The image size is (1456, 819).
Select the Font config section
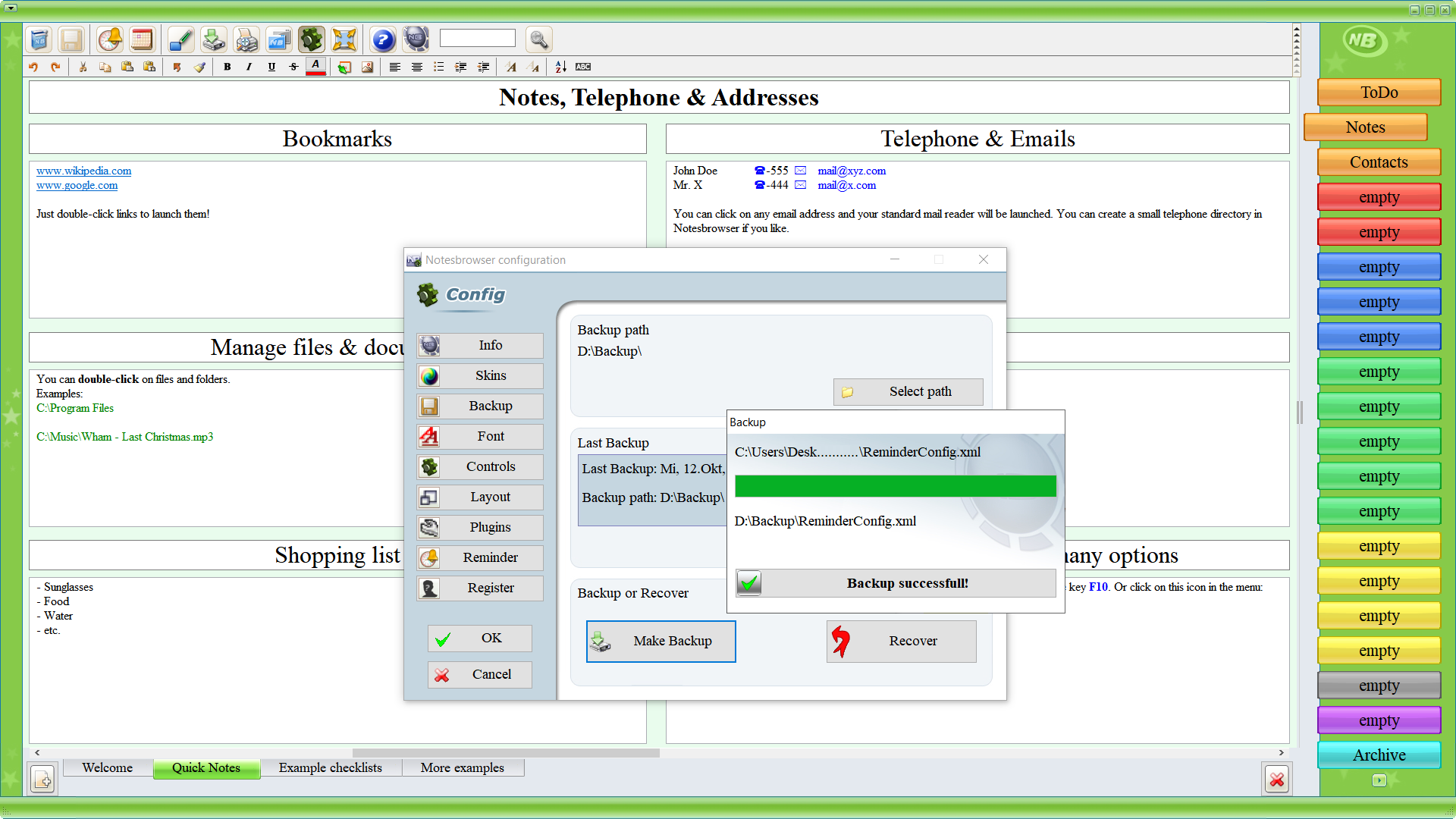[480, 437]
